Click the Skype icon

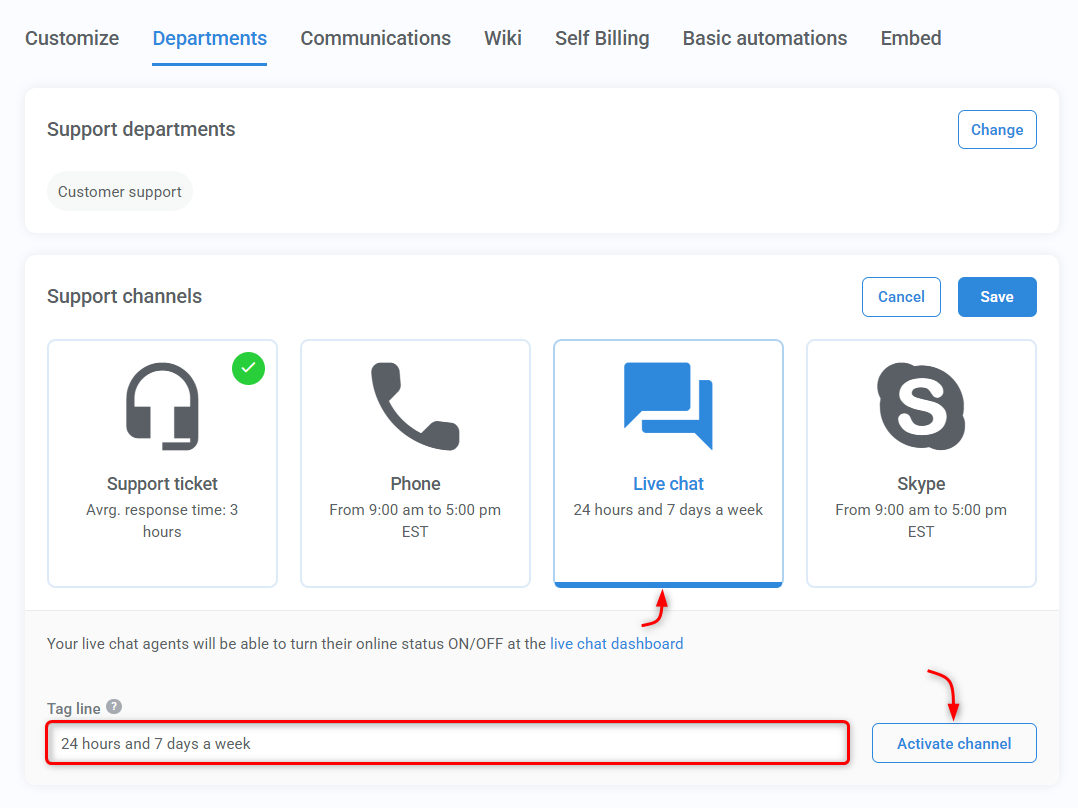click(x=921, y=405)
